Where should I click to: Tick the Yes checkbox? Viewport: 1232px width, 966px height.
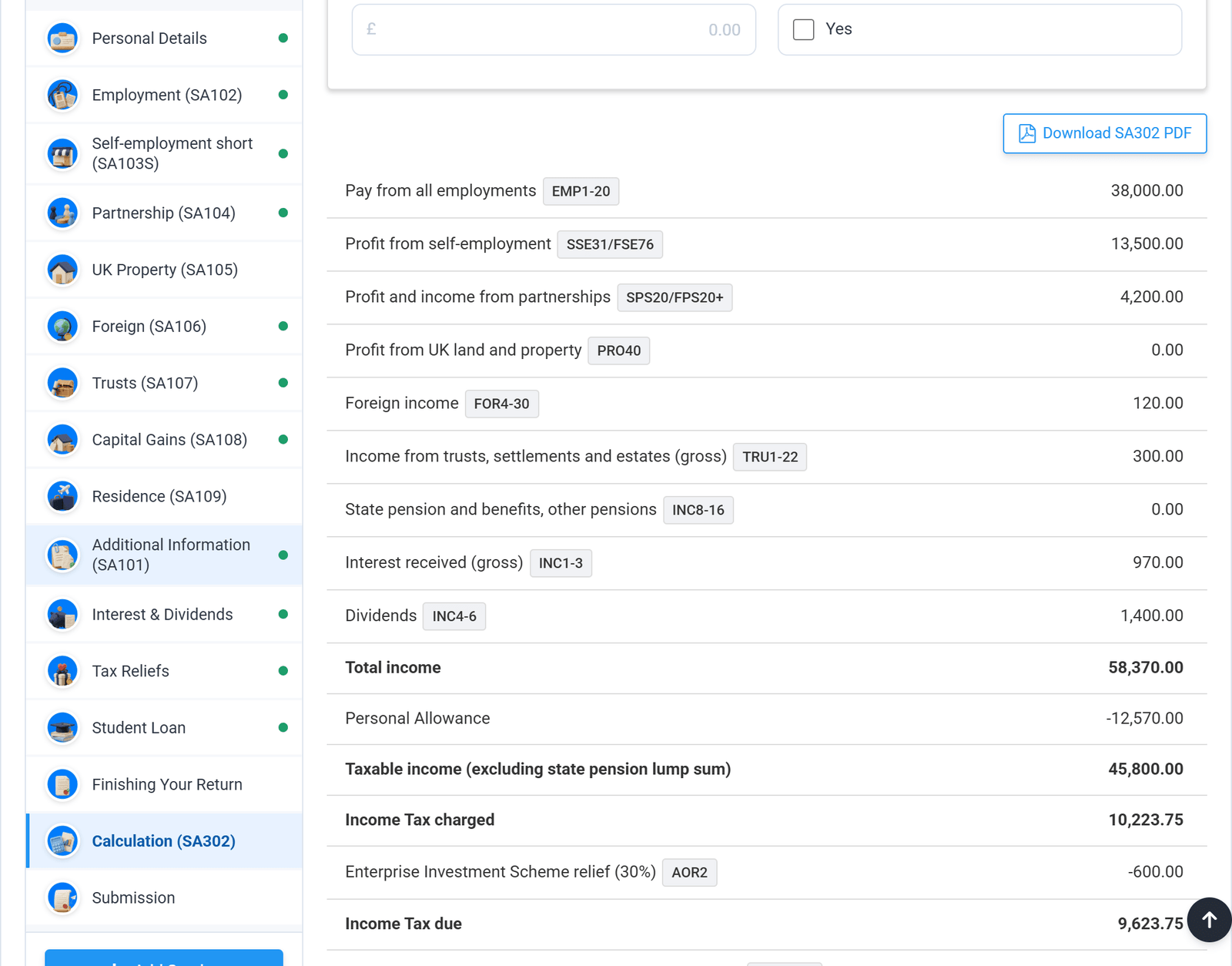[803, 29]
